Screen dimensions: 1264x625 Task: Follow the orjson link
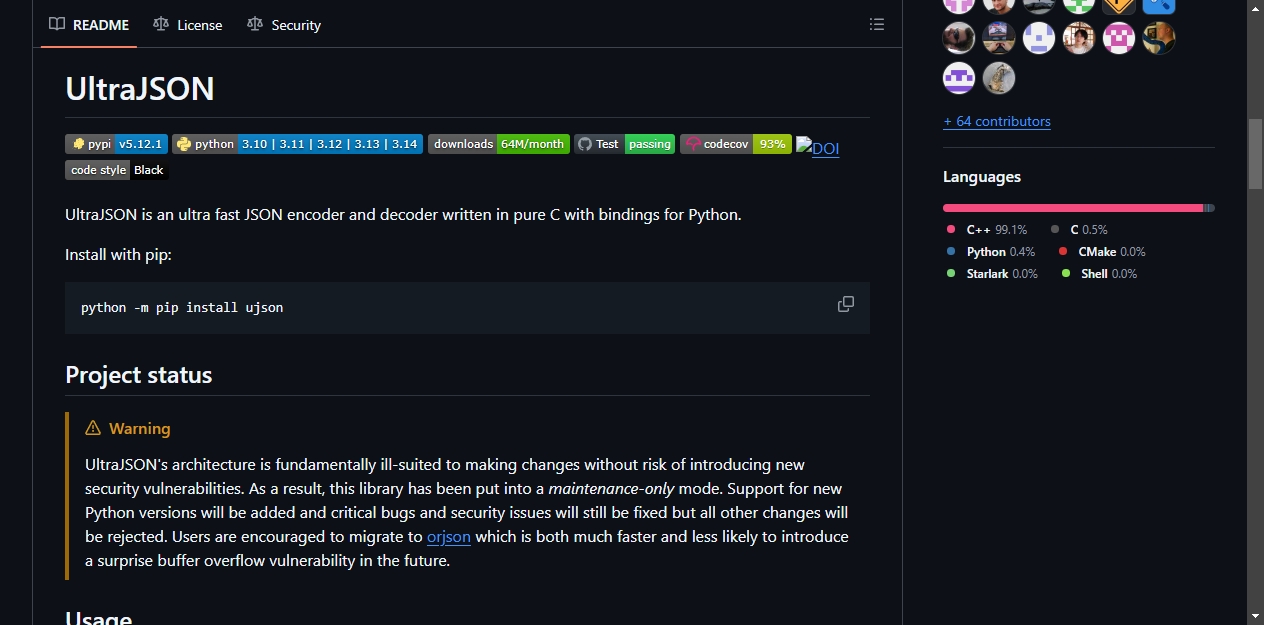point(449,536)
